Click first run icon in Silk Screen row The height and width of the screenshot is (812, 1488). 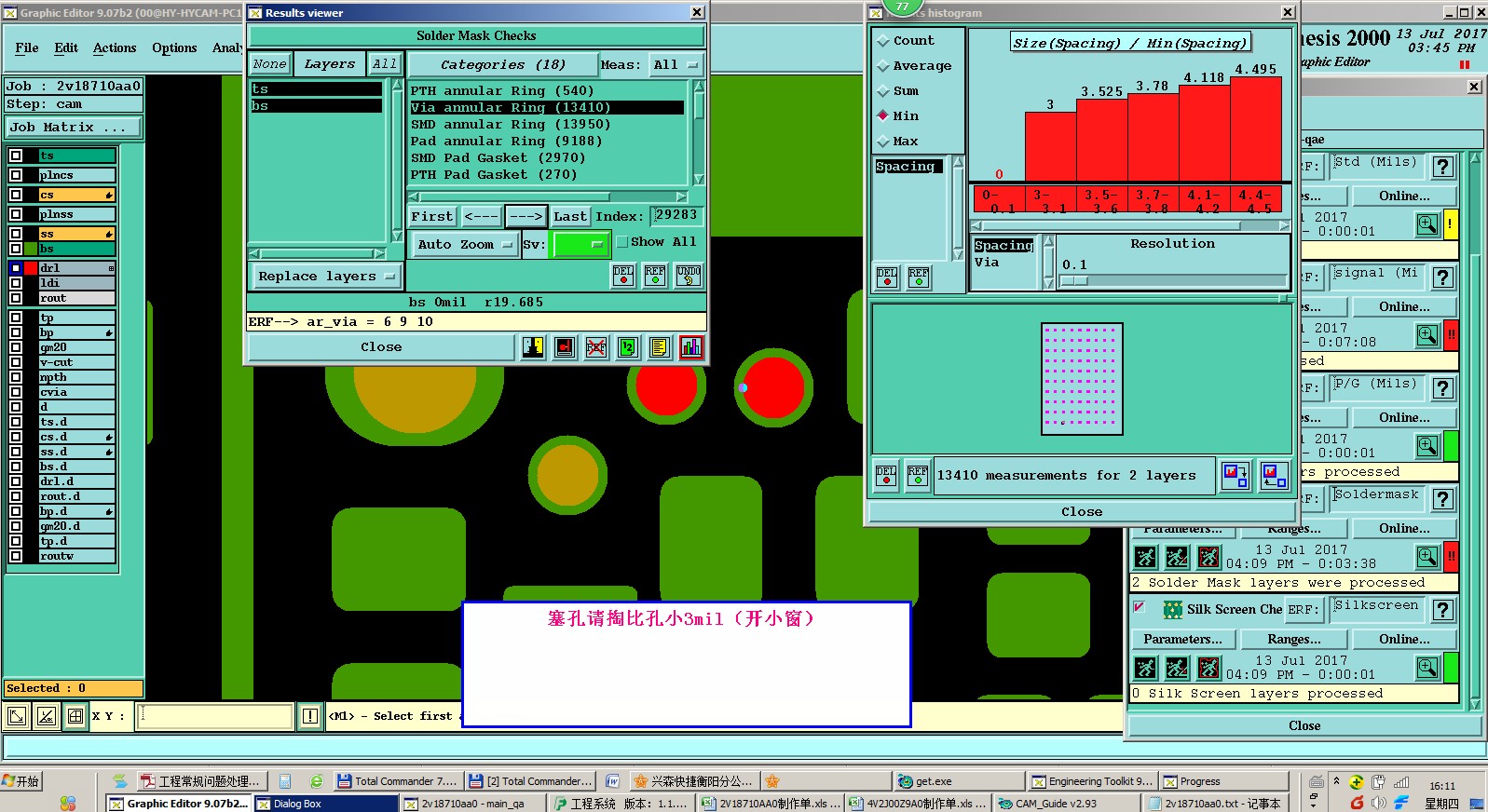point(1145,668)
